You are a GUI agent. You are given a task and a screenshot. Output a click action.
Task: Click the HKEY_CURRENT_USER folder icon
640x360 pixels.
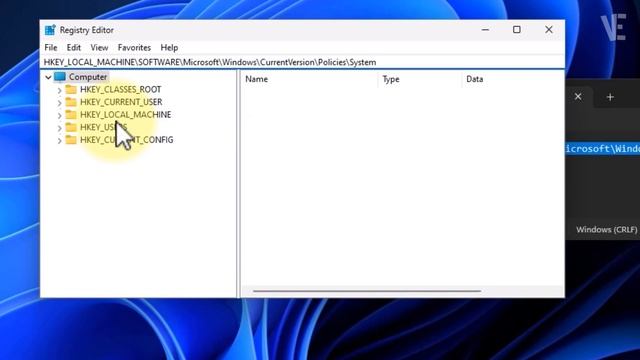point(71,102)
